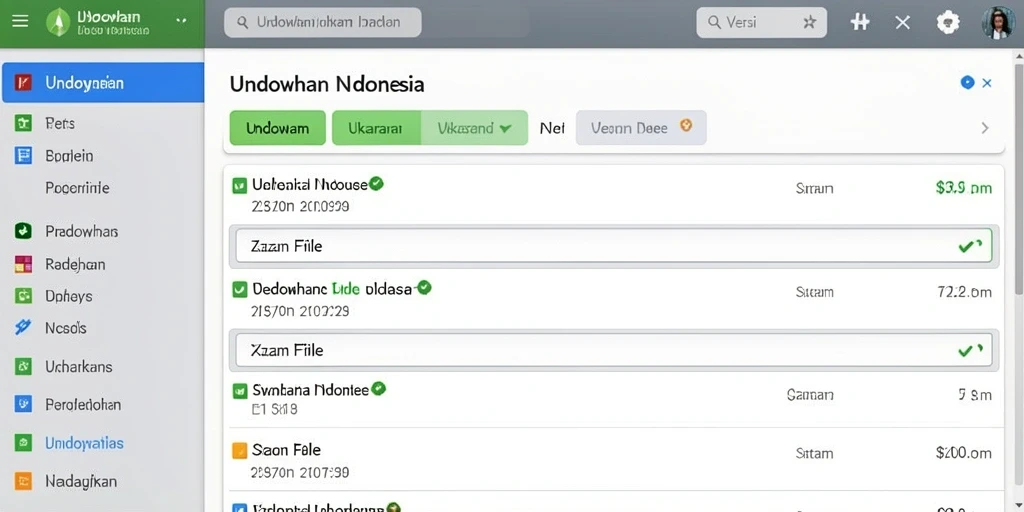
Task: Click the green Undowam button
Action: (278, 128)
